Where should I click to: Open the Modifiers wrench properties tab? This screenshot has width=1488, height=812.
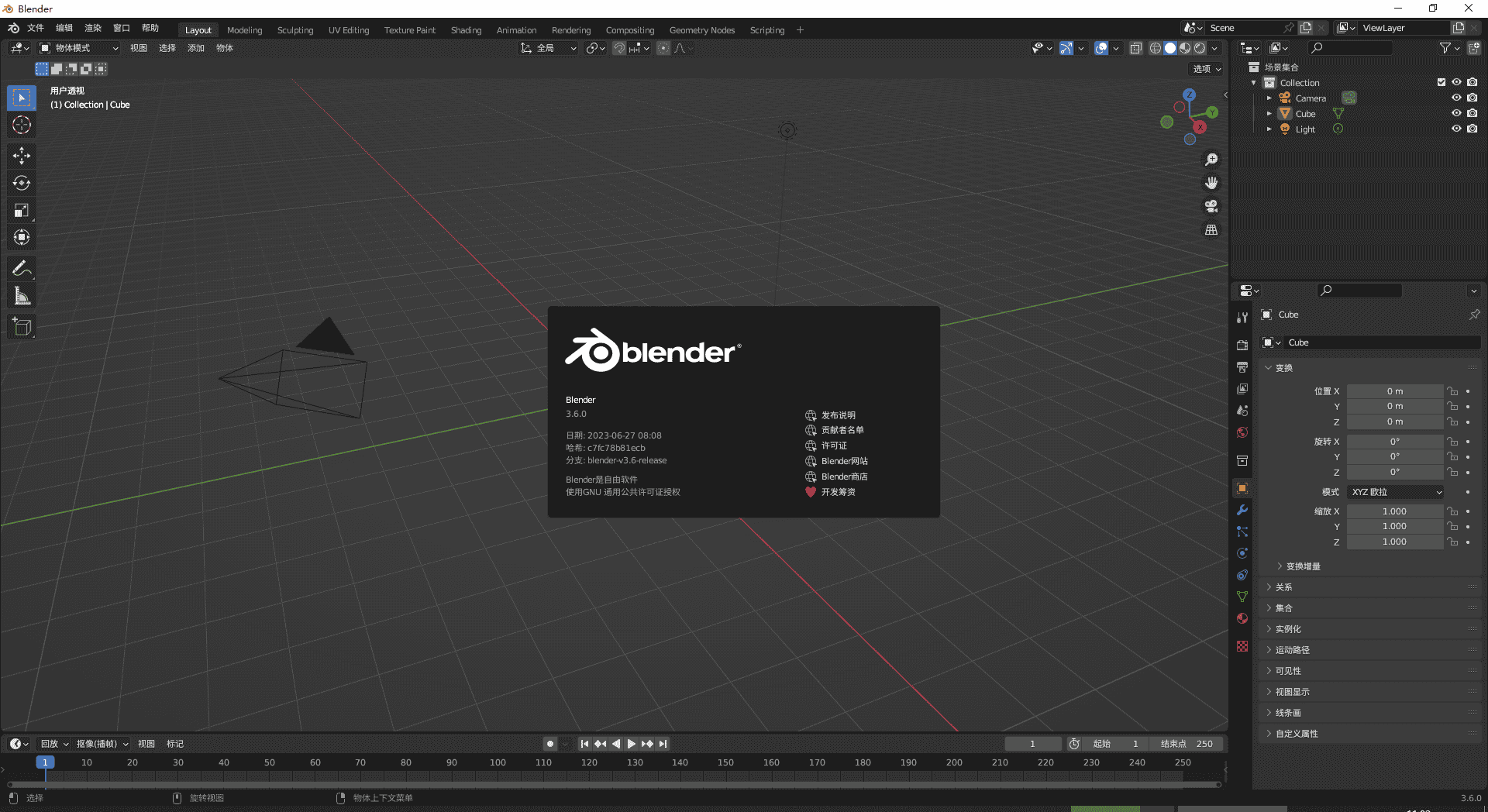pyautogui.click(x=1242, y=510)
